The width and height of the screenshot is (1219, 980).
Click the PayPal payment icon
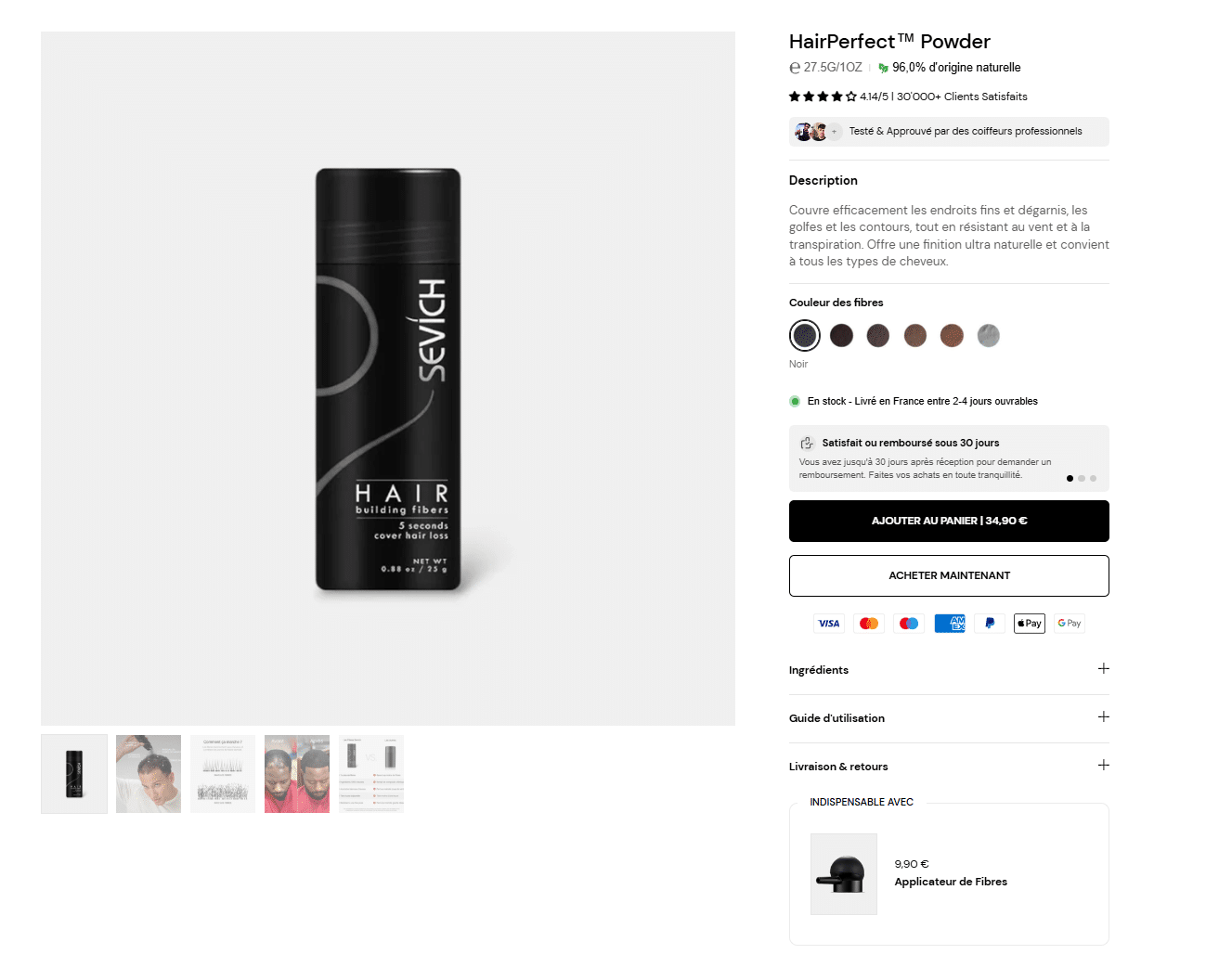click(990, 624)
